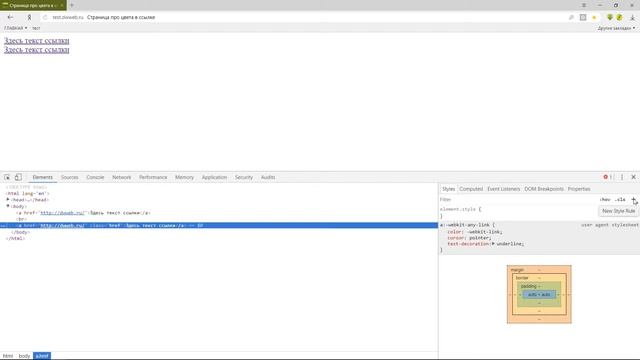The width and height of the screenshot is (640, 360).
Task: Close the DevTools panel with X
Action: click(633, 177)
